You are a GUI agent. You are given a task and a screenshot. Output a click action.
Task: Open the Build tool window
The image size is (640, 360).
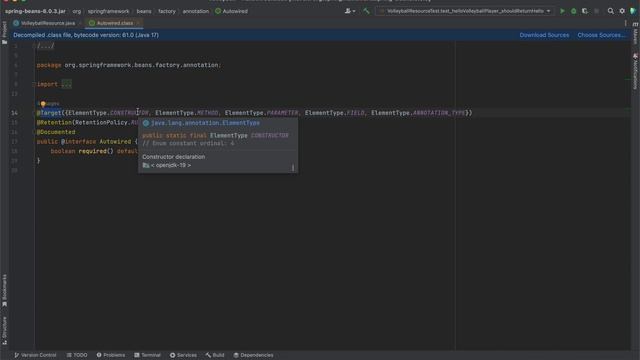(x=215, y=355)
